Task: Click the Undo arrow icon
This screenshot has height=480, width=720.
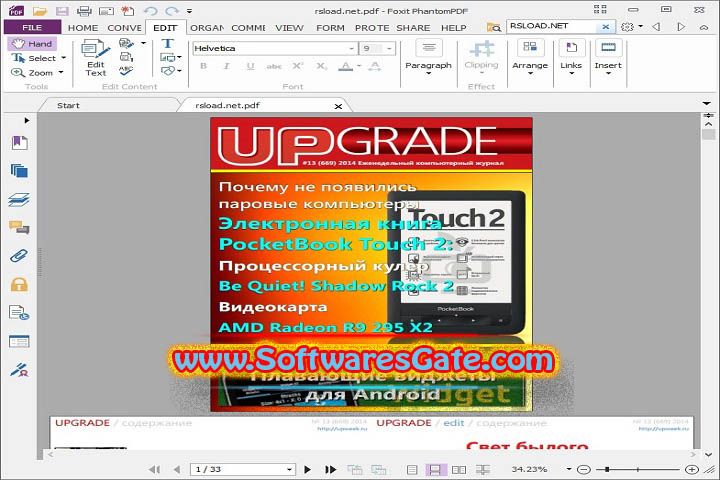Action: [150, 11]
